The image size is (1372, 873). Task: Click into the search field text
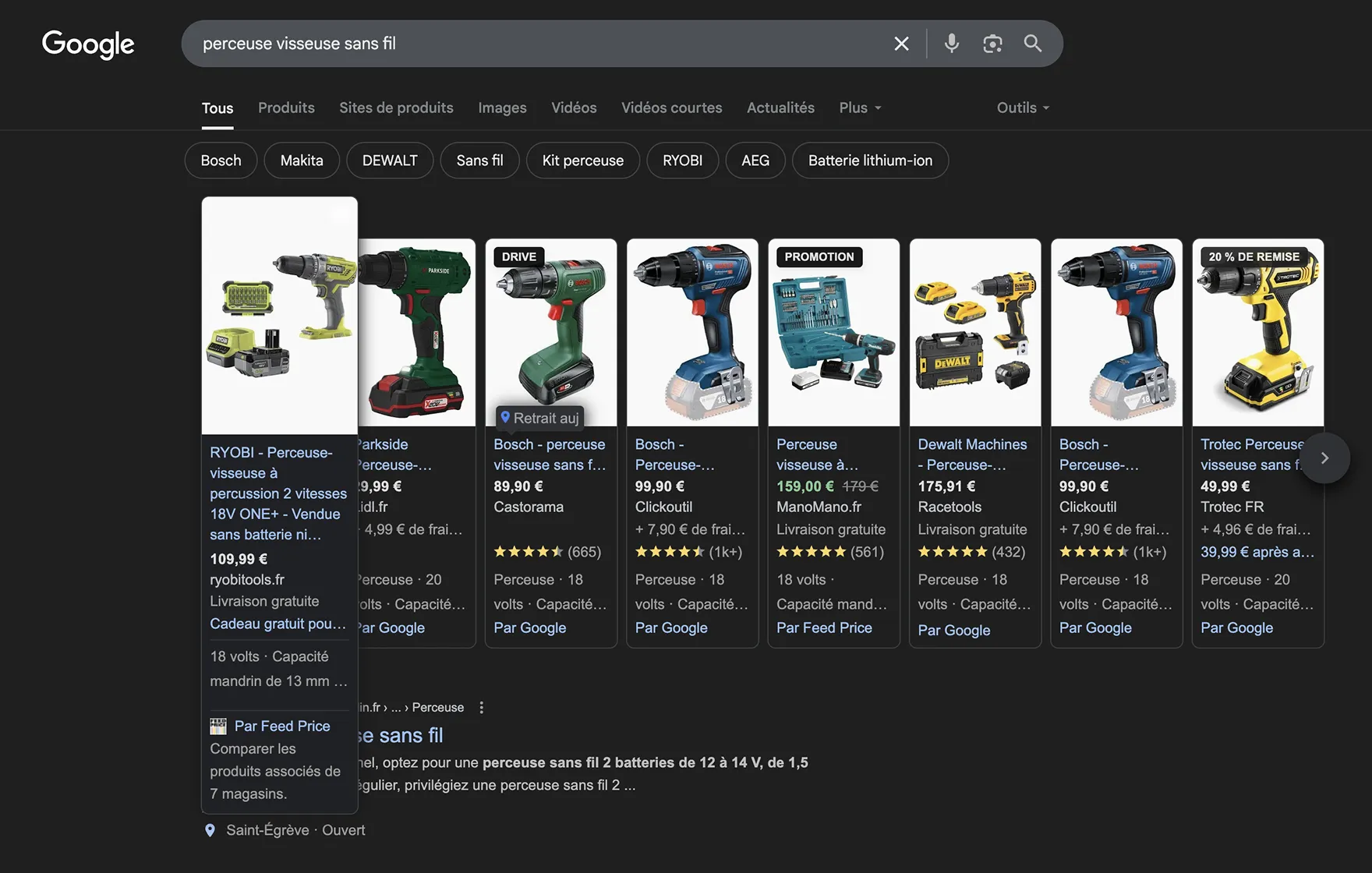[299, 44]
